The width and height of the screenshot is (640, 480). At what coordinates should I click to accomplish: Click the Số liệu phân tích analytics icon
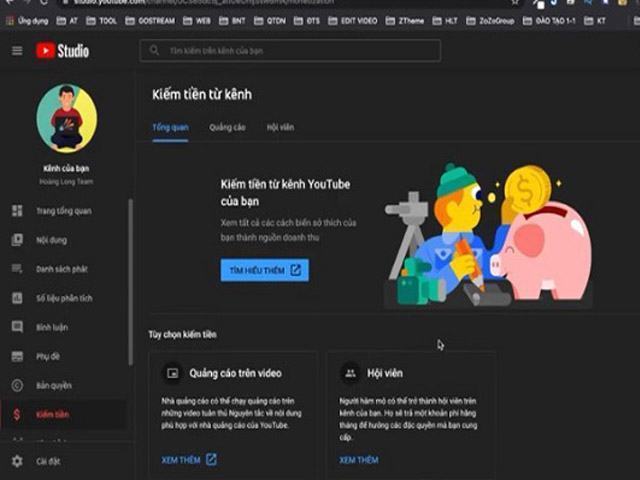click(17, 298)
